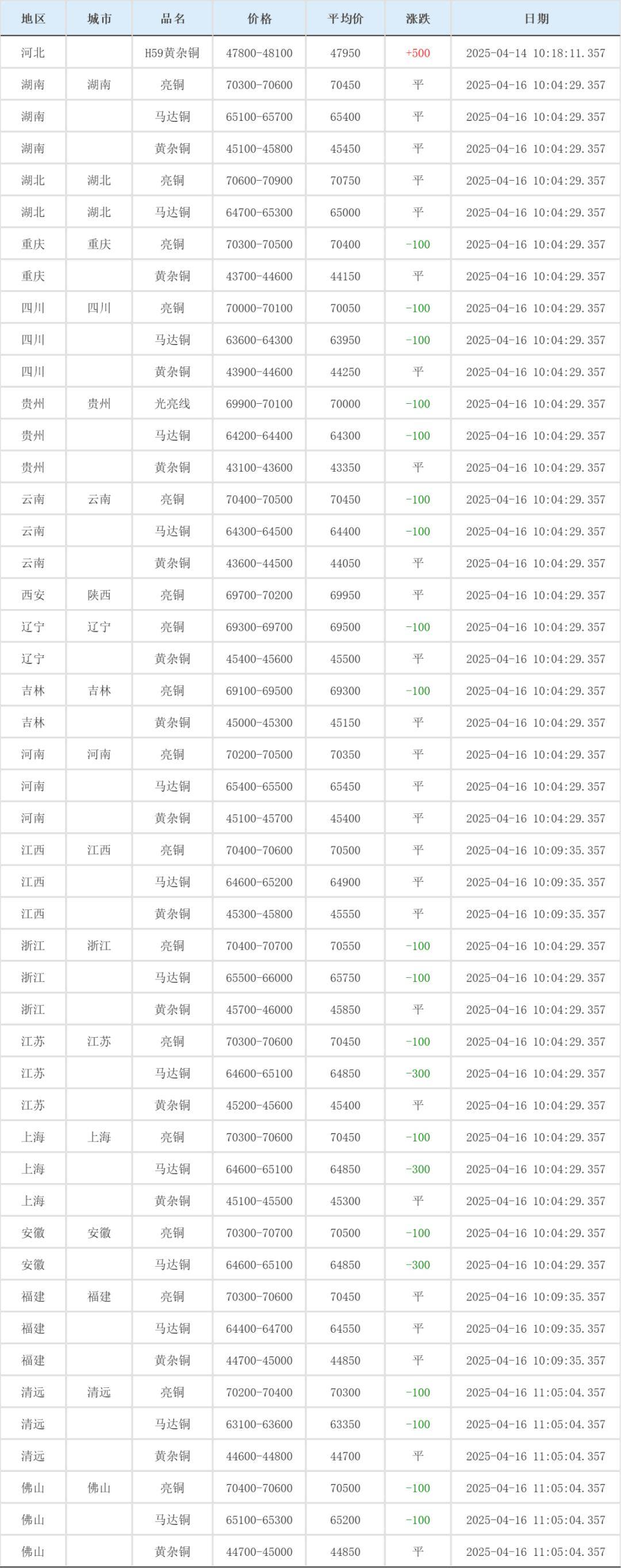Click price range 65400-65500
This screenshot has height=1568, width=621.
259,786
